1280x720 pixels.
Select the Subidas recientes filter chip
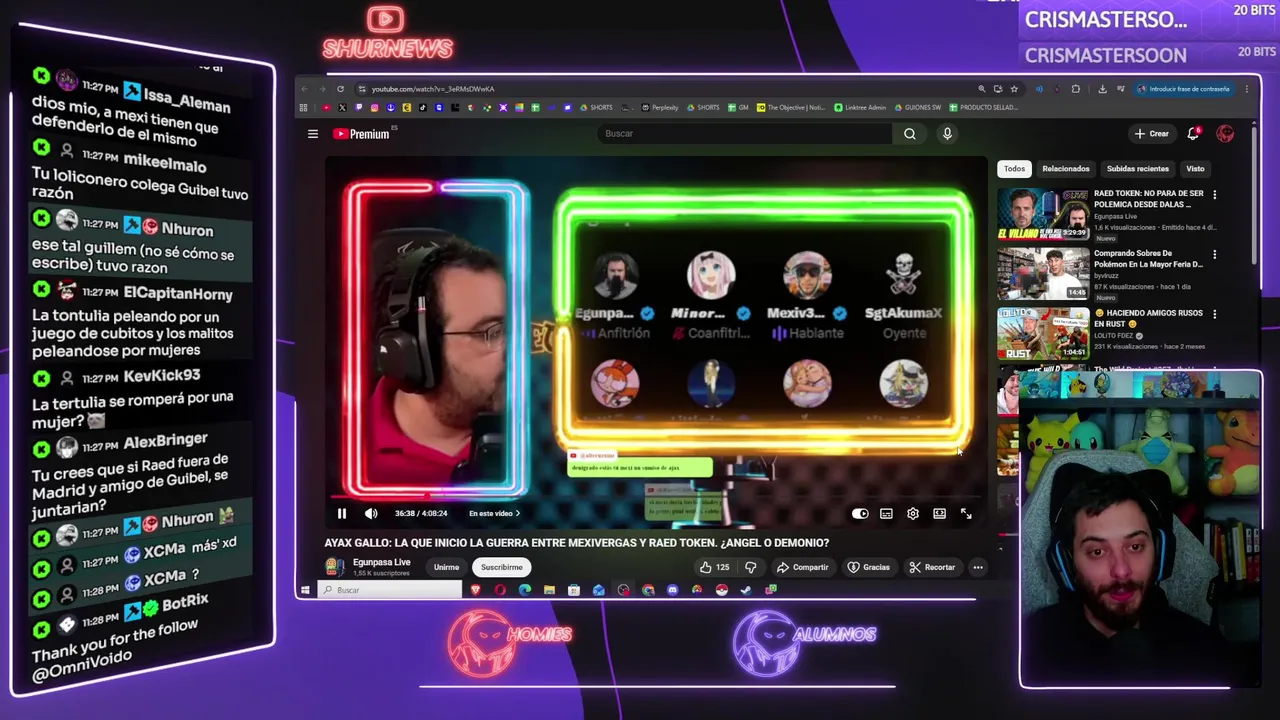point(1137,169)
